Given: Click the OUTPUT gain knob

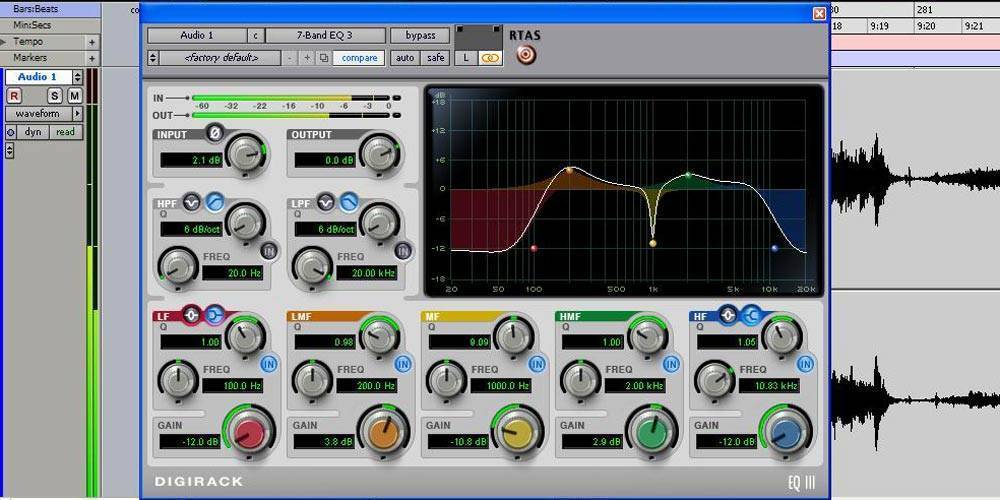Looking at the screenshot, I should pyautogui.click(x=380, y=154).
